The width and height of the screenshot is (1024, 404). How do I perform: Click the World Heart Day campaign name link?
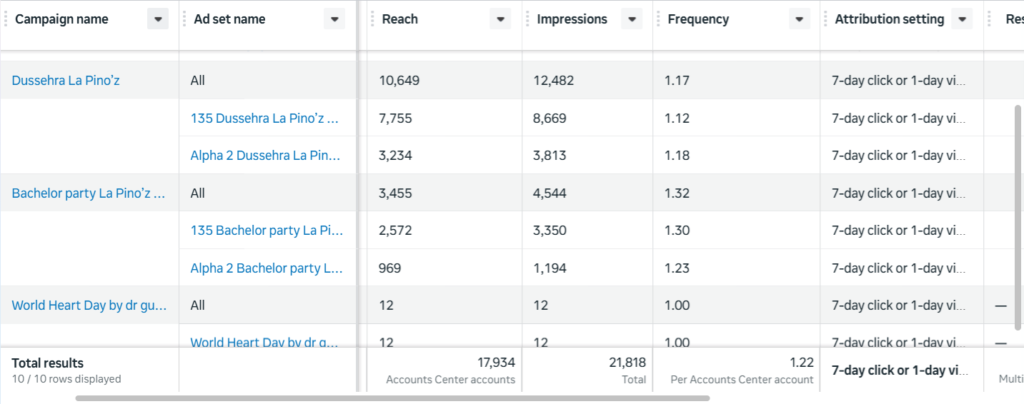[88, 305]
